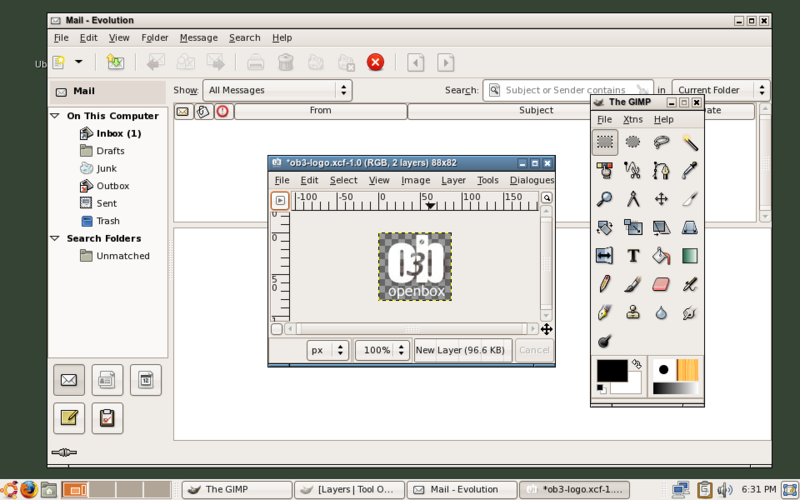Select the Eraser tool in GIMP
This screenshot has height=500, width=800.
coord(661,284)
